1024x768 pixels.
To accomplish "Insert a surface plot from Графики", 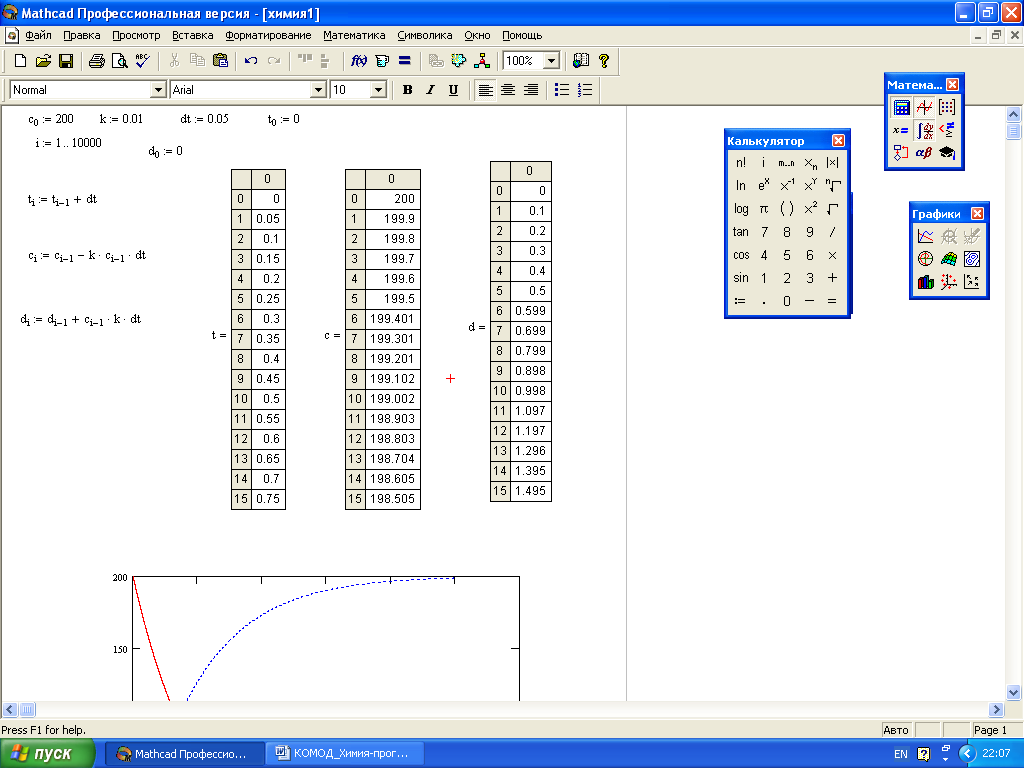I will (949, 258).
